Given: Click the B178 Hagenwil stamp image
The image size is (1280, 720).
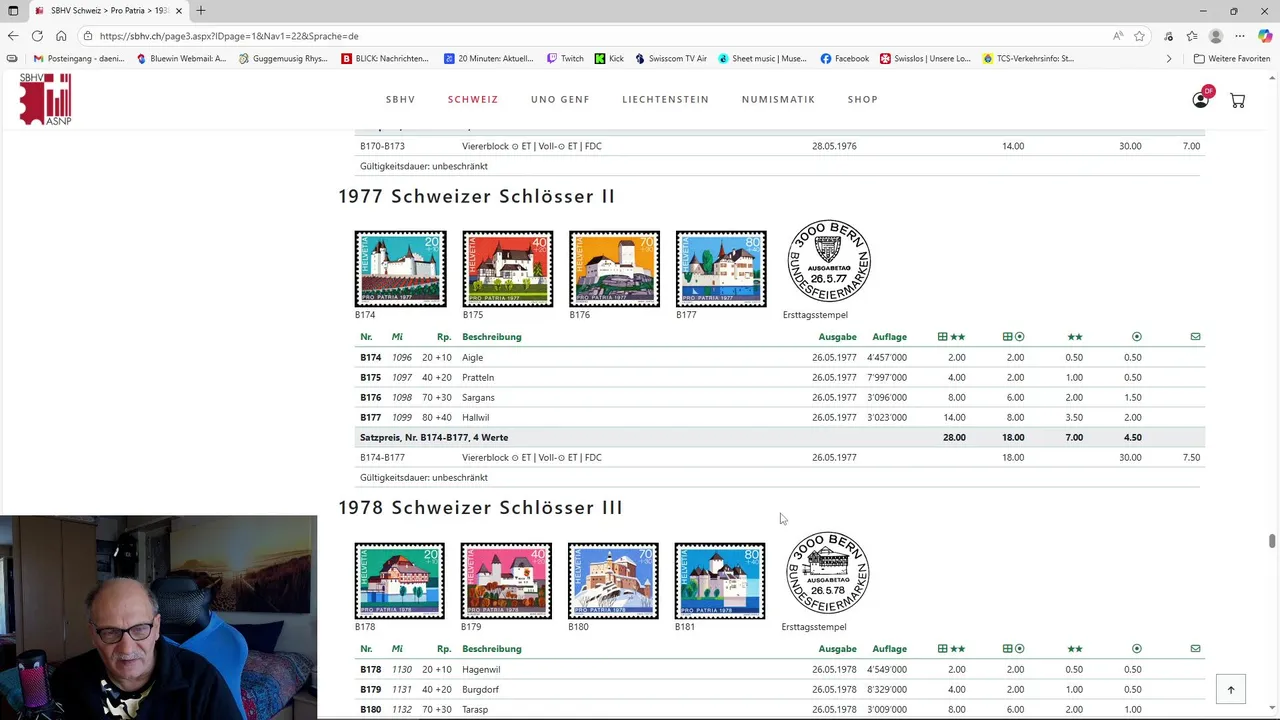Looking at the screenshot, I should pyautogui.click(x=399, y=580).
